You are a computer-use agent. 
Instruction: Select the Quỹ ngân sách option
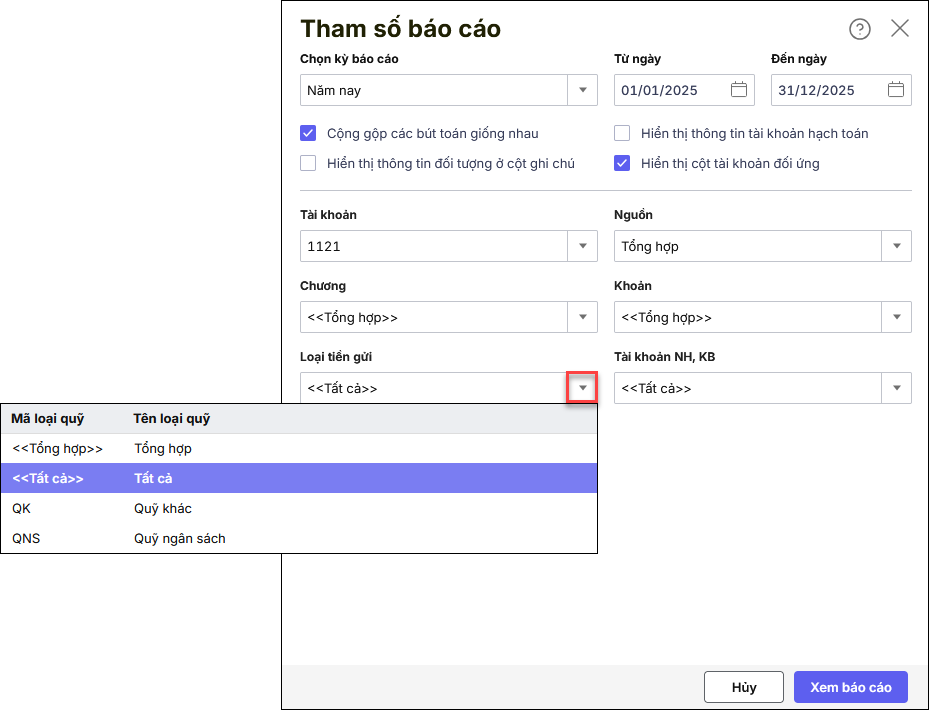180,539
